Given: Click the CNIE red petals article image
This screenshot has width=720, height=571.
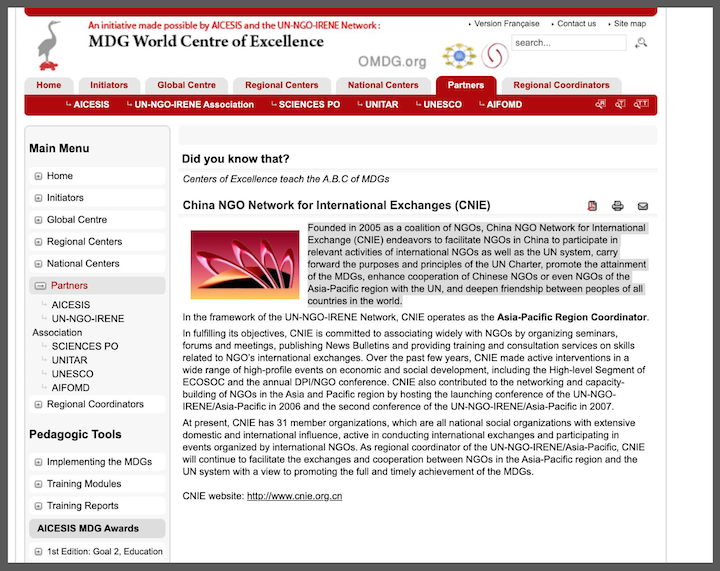Looking at the screenshot, I should point(245,265).
